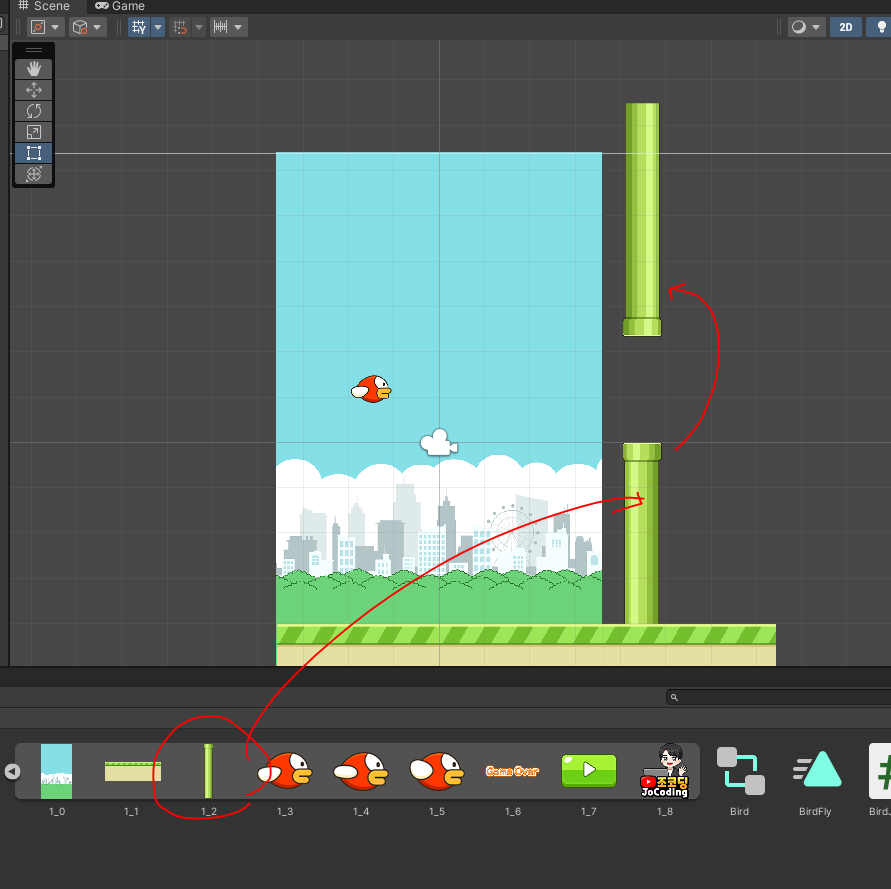Click the Project search input field
This screenshot has height=889, width=891.
pyautogui.click(x=778, y=697)
